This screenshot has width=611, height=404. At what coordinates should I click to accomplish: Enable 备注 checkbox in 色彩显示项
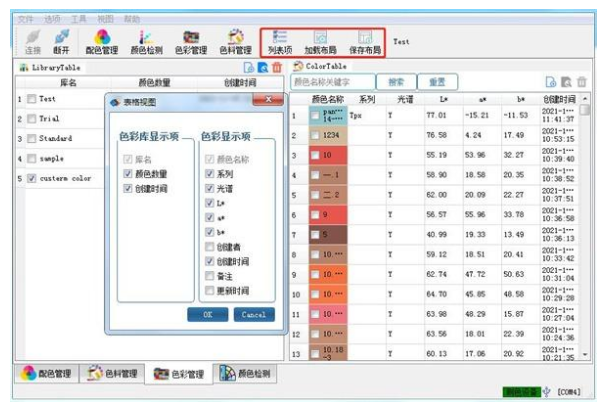click(210, 276)
